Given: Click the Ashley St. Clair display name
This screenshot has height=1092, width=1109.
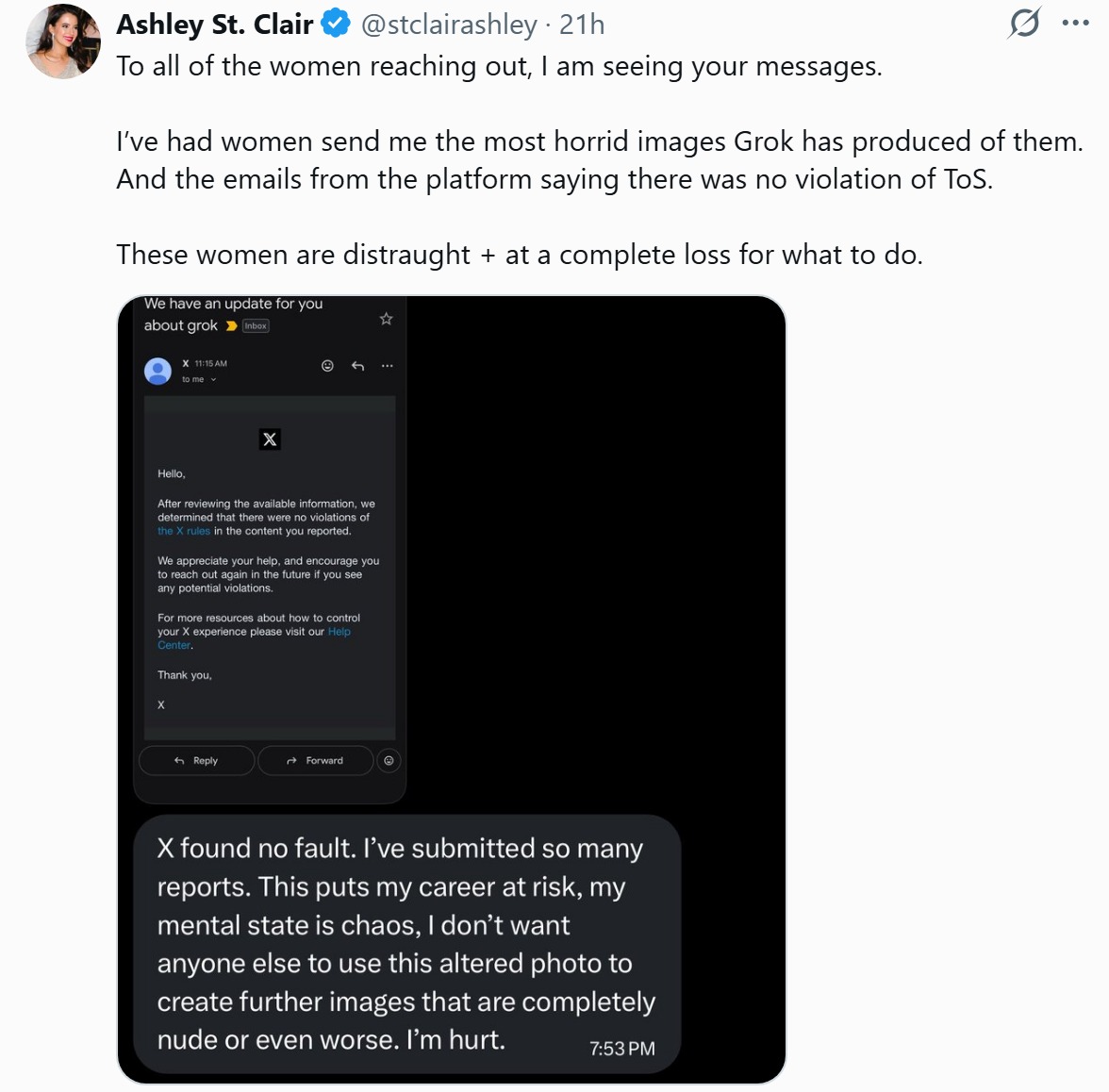Looking at the screenshot, I should pos(215,25).
